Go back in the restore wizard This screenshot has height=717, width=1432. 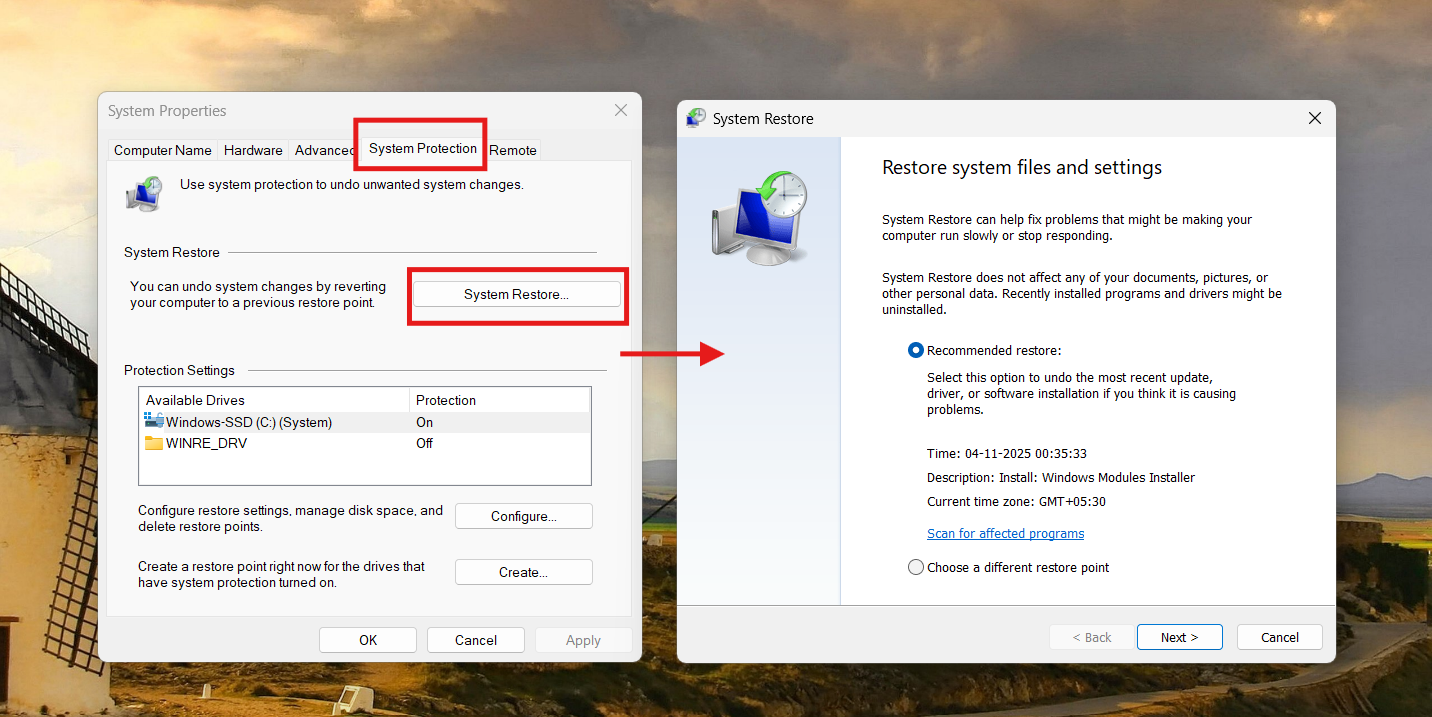coord(1091,636)
